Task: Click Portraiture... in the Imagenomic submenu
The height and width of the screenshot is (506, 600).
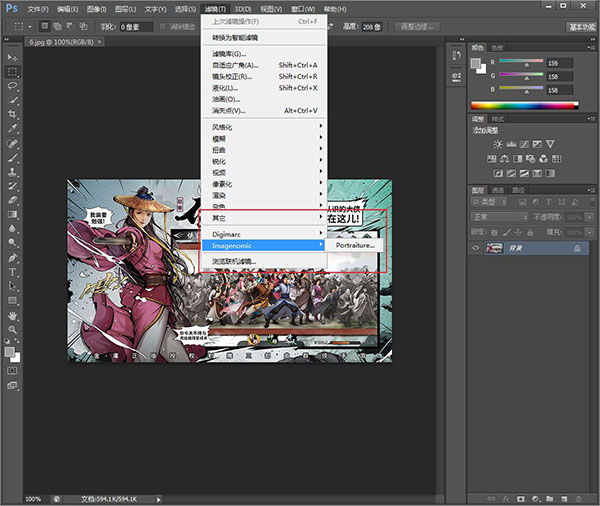Action: (355, 245)
